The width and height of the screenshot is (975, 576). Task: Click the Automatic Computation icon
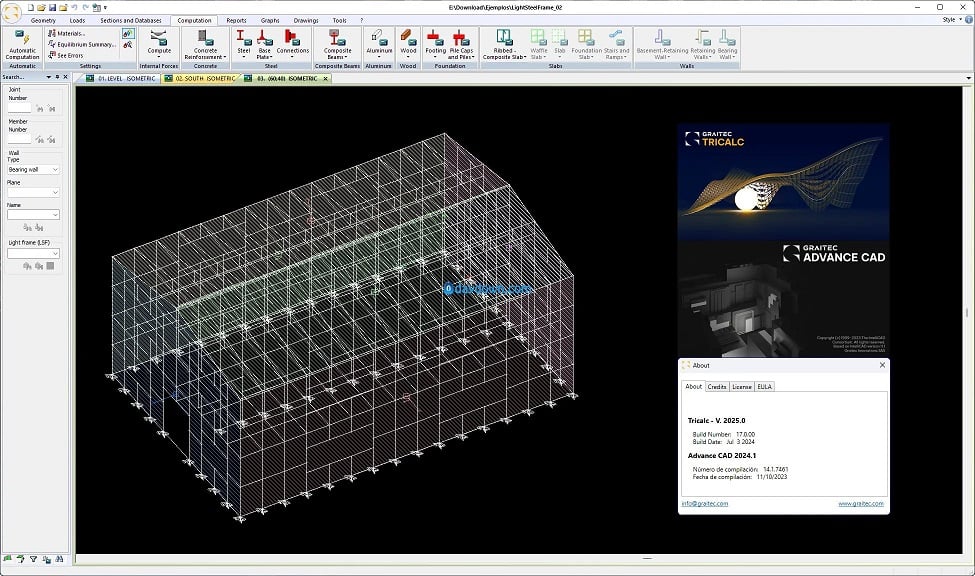coord(22,37)
